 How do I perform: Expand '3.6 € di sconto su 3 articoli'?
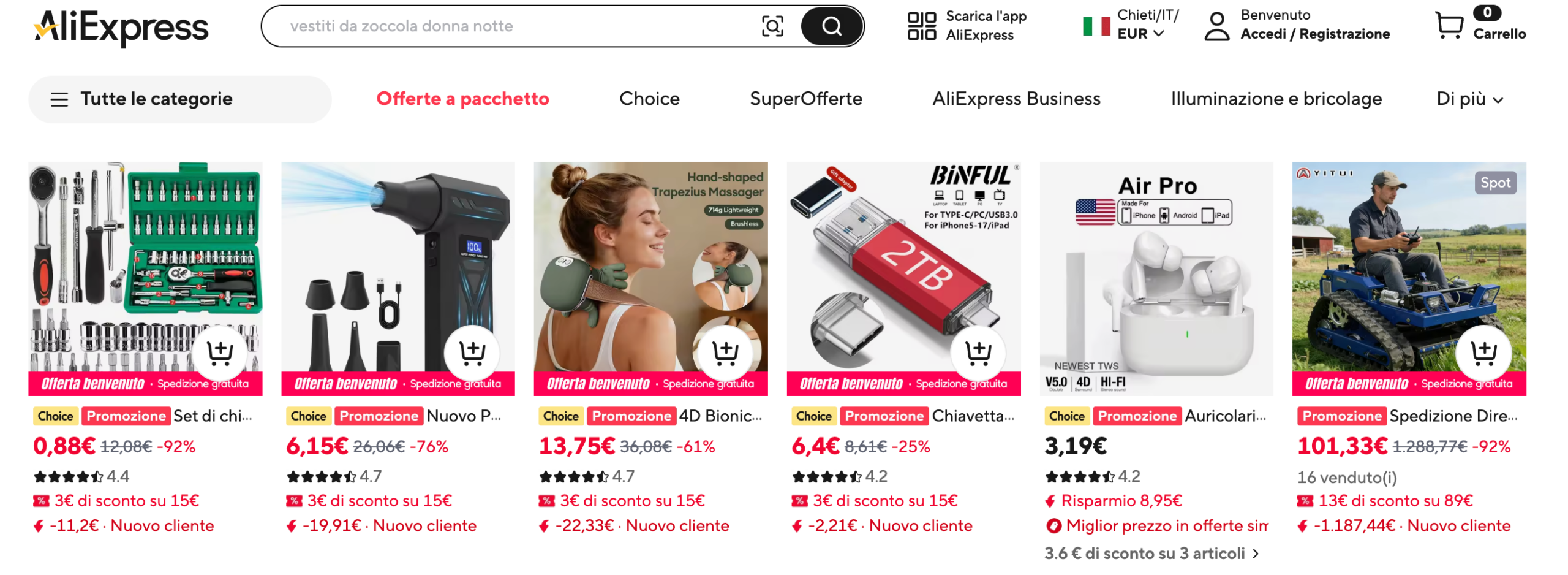(1150, 552)
